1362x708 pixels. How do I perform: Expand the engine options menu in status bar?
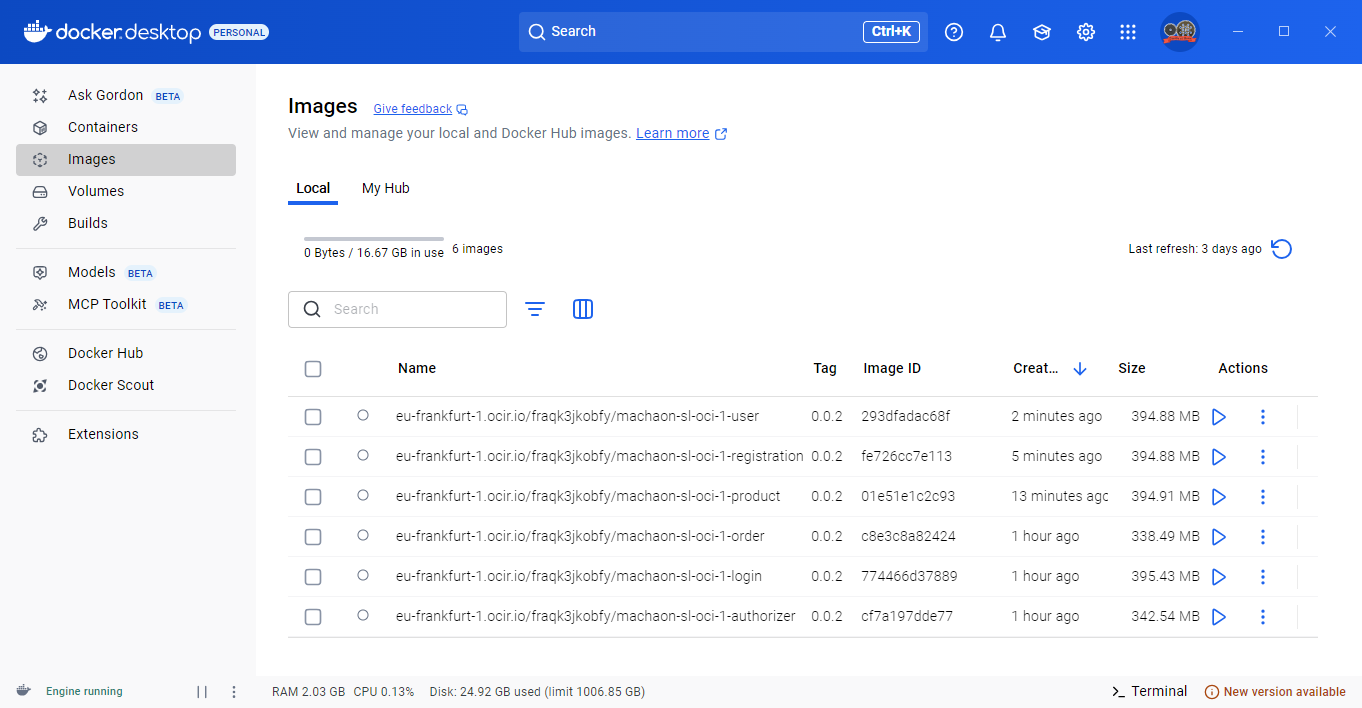[x=234, y=692]
